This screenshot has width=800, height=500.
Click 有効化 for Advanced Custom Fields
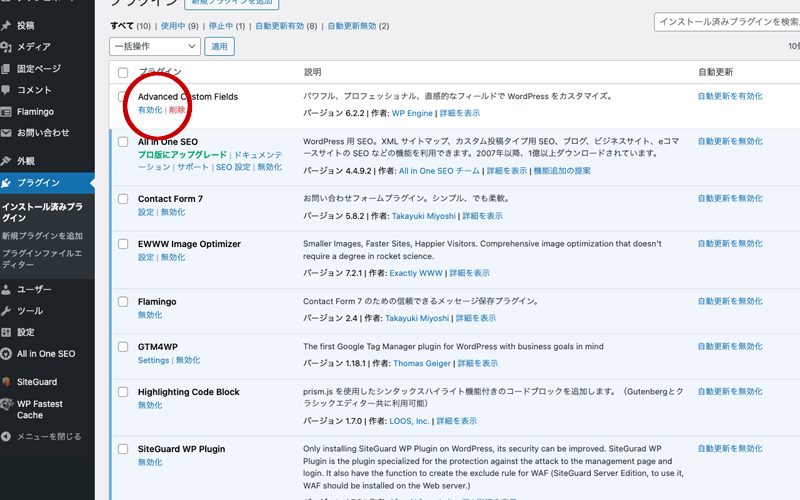150,110
